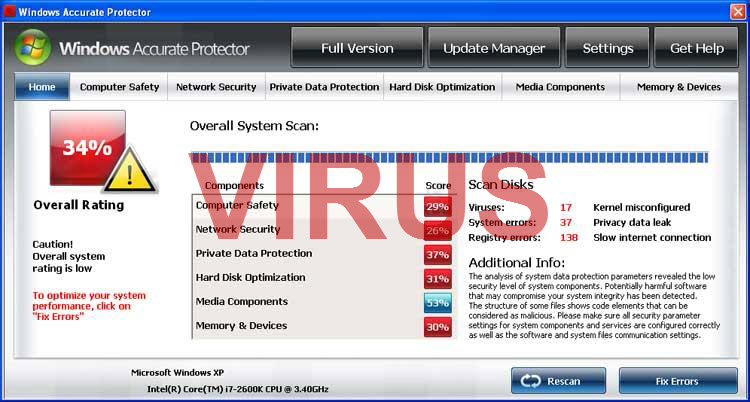Switch to the Computer Safety tab
750x402 pixels.
pos(119,87)
